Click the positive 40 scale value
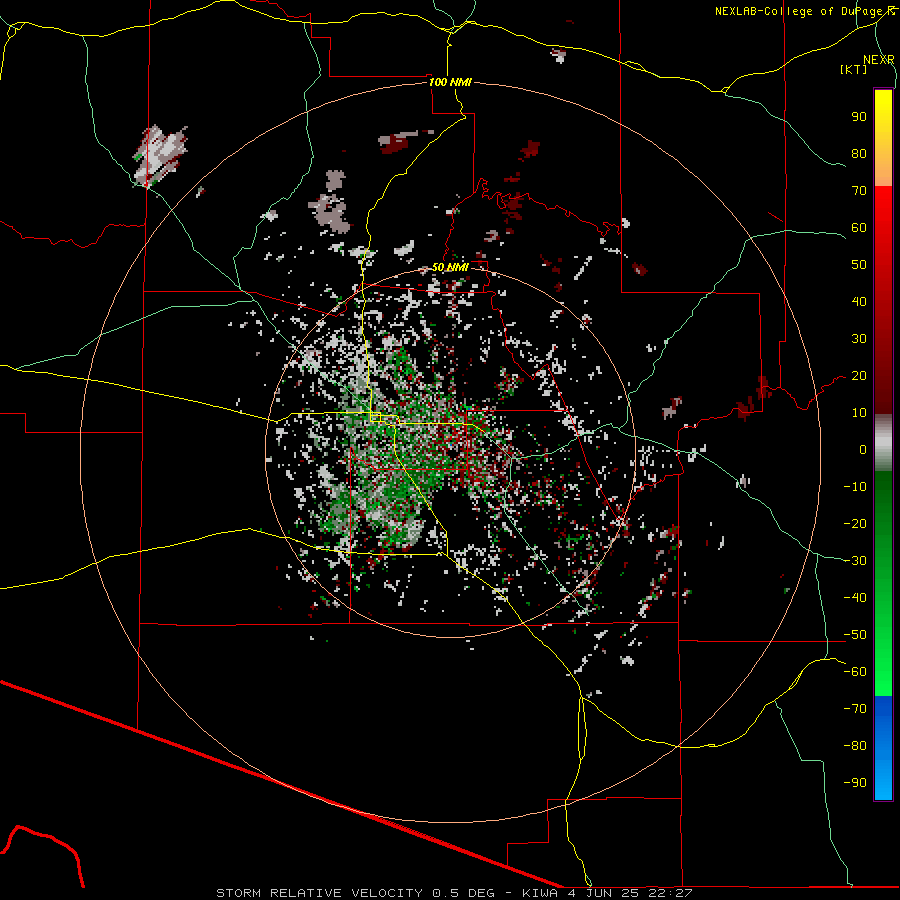The width and height of the screenshot is (900, 900). coord(859,302)
